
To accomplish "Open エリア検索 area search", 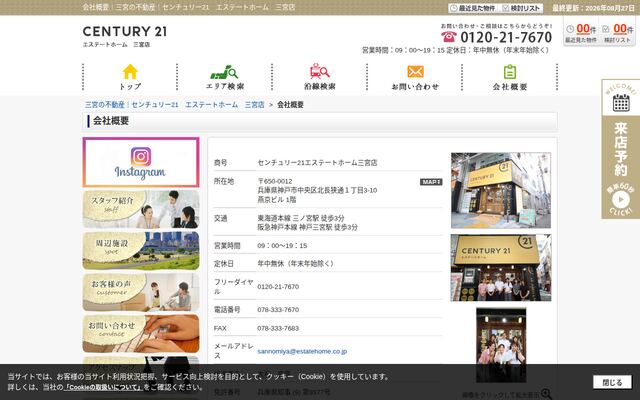I will [224, 77].
